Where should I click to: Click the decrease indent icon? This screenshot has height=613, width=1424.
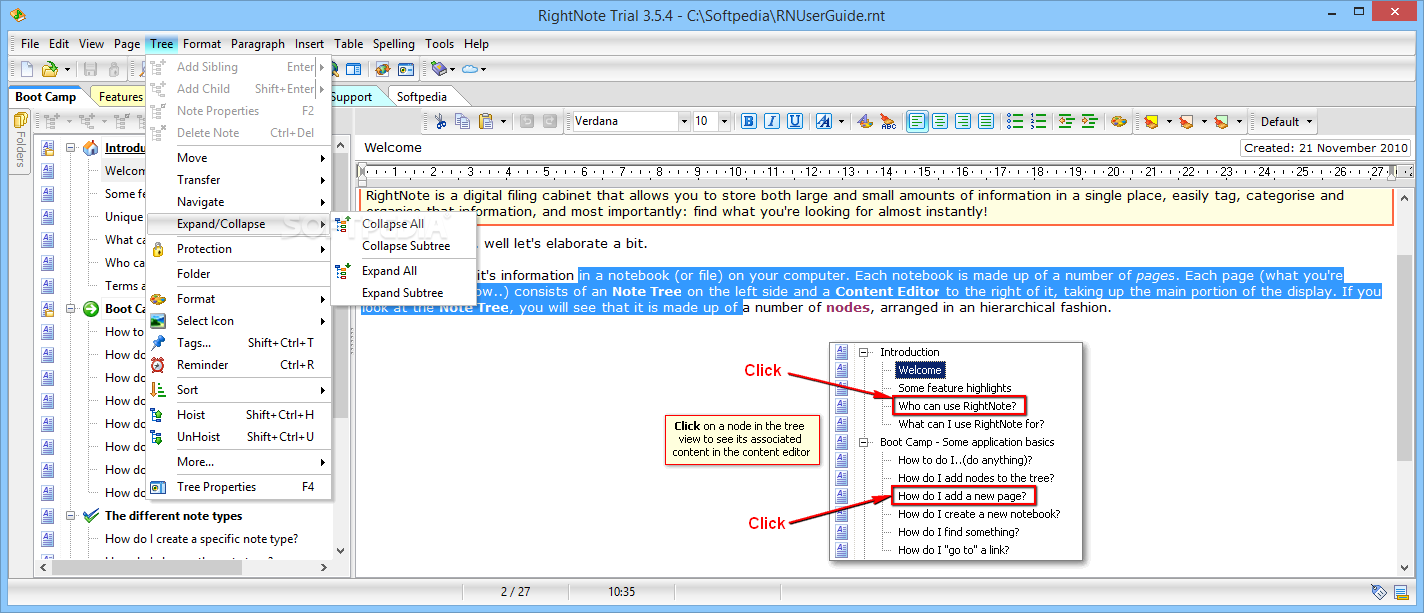[1067, 121]
